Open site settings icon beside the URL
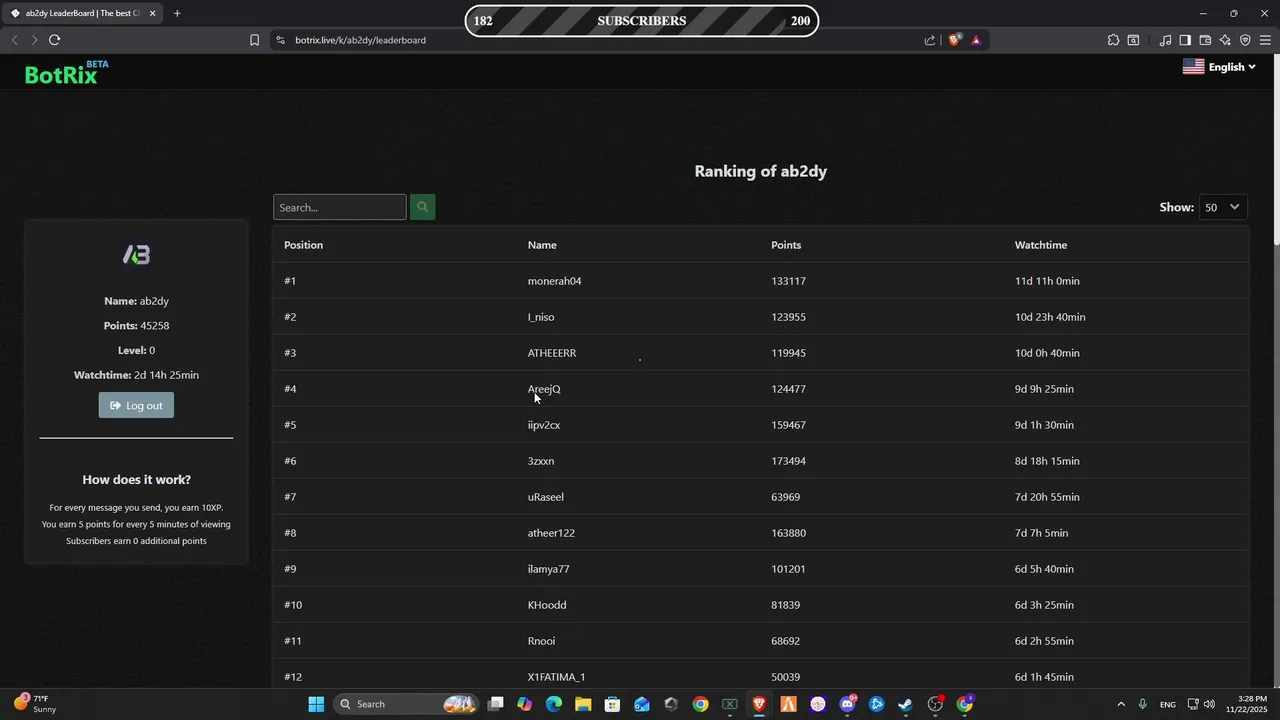The height and width of the screenshot is (720, 1280). (280, 40)
